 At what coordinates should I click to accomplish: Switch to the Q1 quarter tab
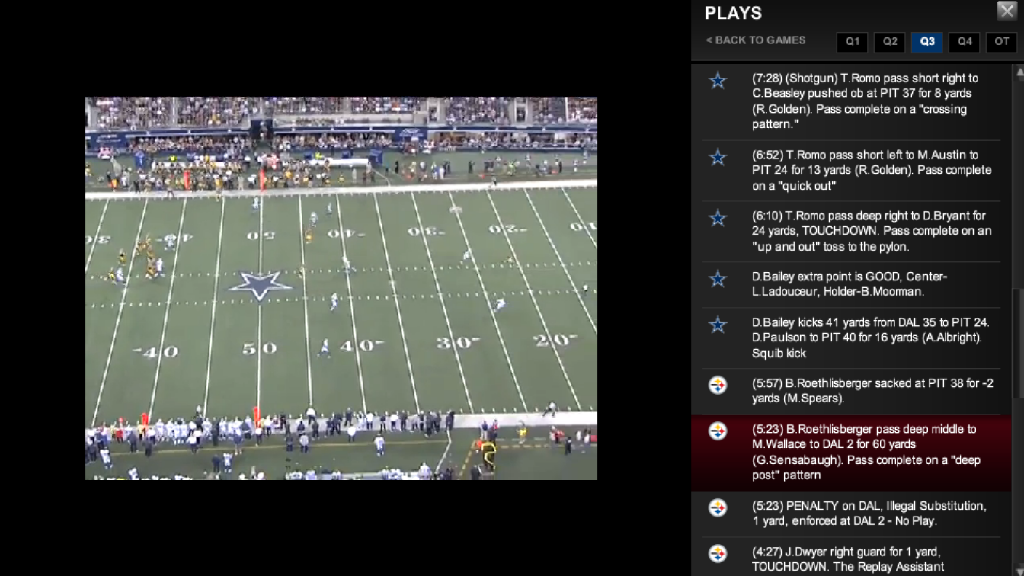pos(852,42)
